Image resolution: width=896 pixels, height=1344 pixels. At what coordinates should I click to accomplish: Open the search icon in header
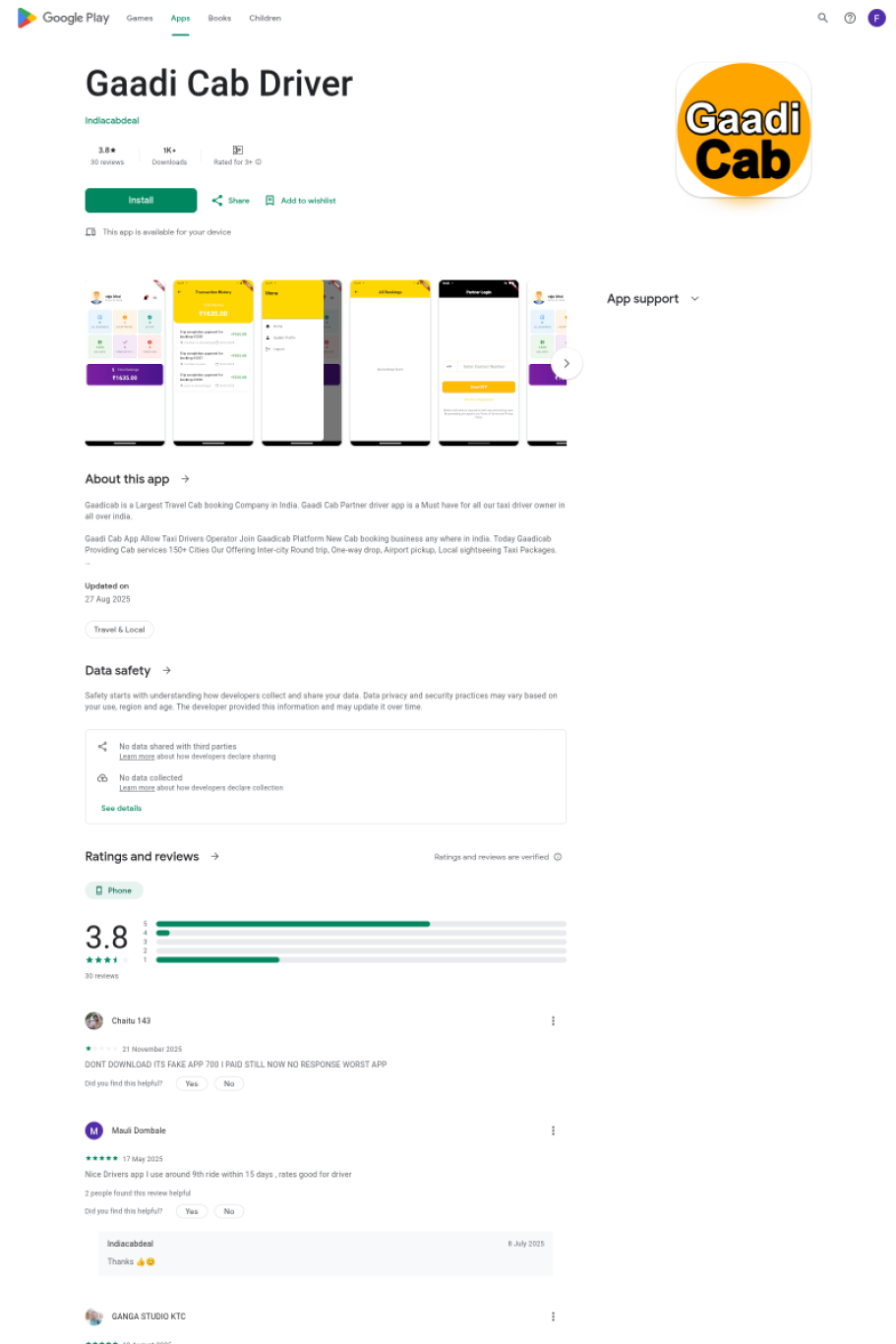pyautogui.click(x=823, y=18)
